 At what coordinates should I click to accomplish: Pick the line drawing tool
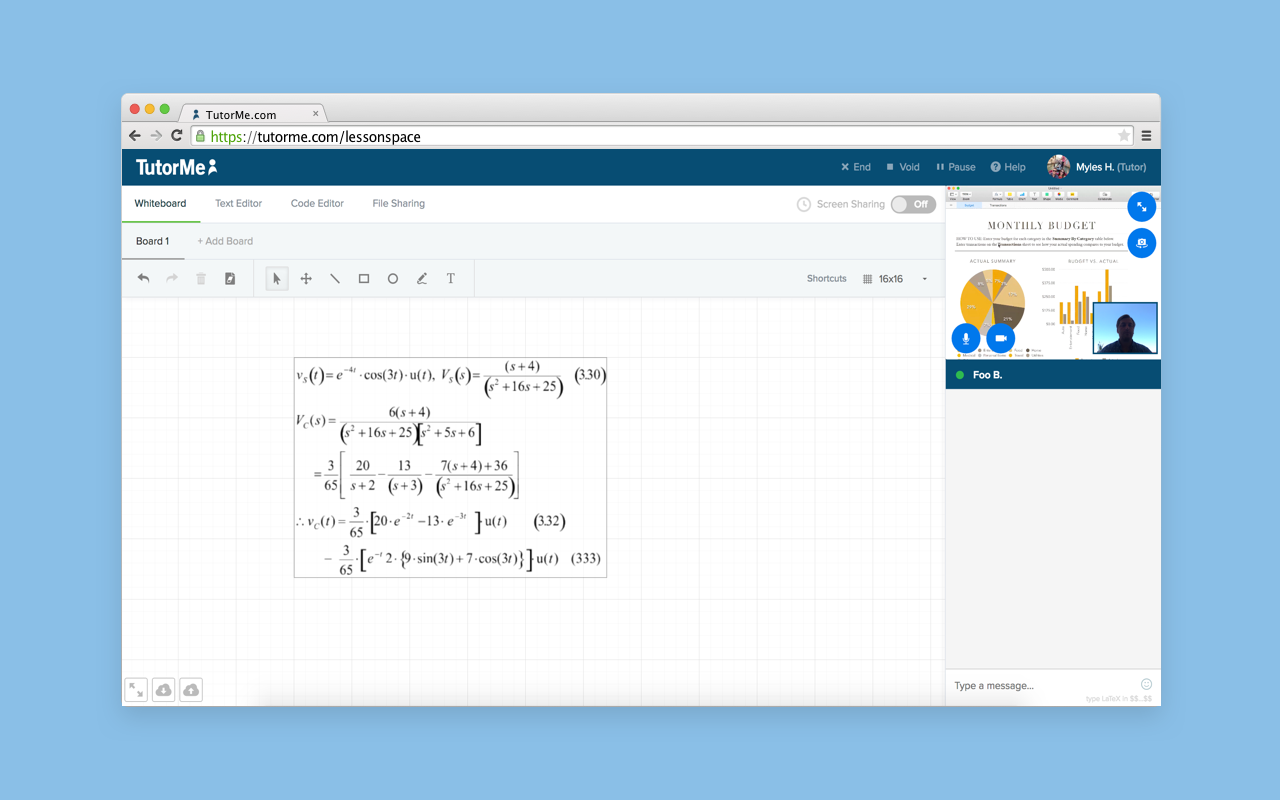(x=335, y=278)
